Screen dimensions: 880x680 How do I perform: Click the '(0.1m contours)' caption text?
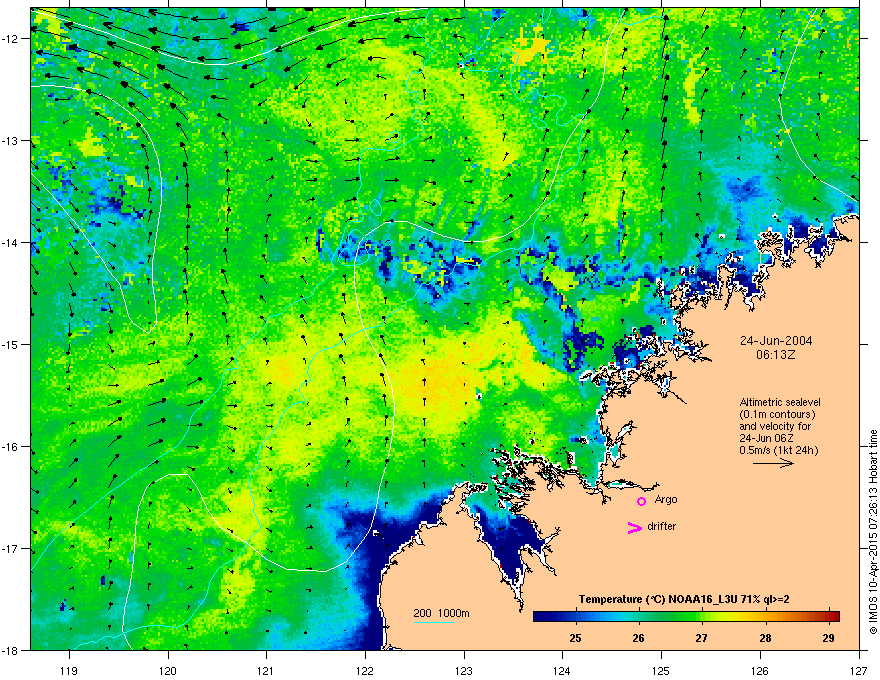777,415
